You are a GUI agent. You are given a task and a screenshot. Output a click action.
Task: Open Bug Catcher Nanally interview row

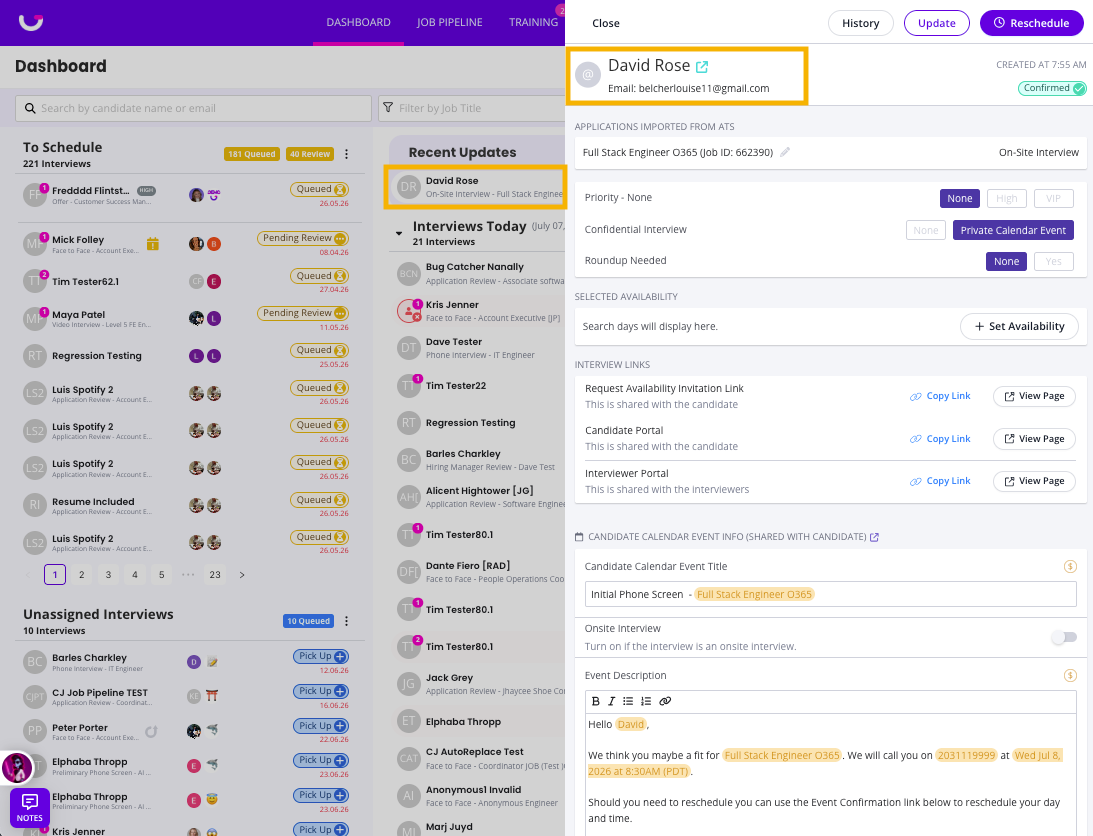click(479, 273)
